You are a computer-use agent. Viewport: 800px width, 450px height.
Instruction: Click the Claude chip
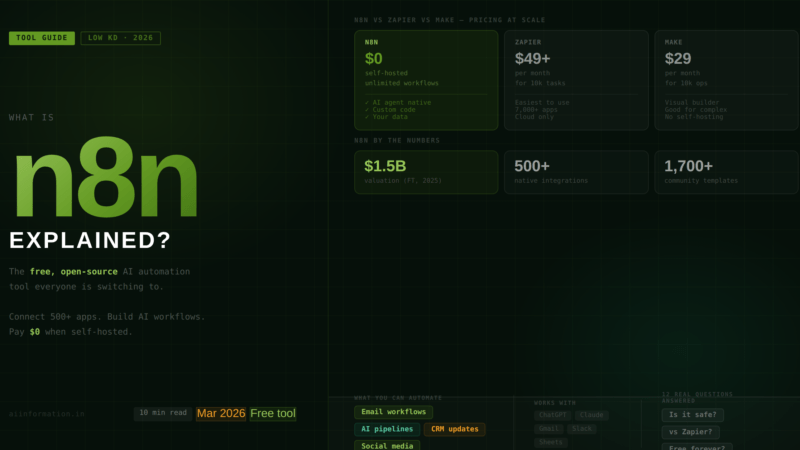coord(592,415)
